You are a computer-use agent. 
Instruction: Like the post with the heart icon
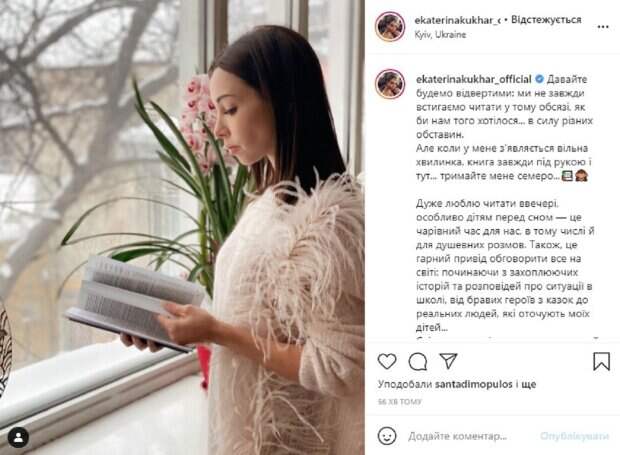pos(387,361)
